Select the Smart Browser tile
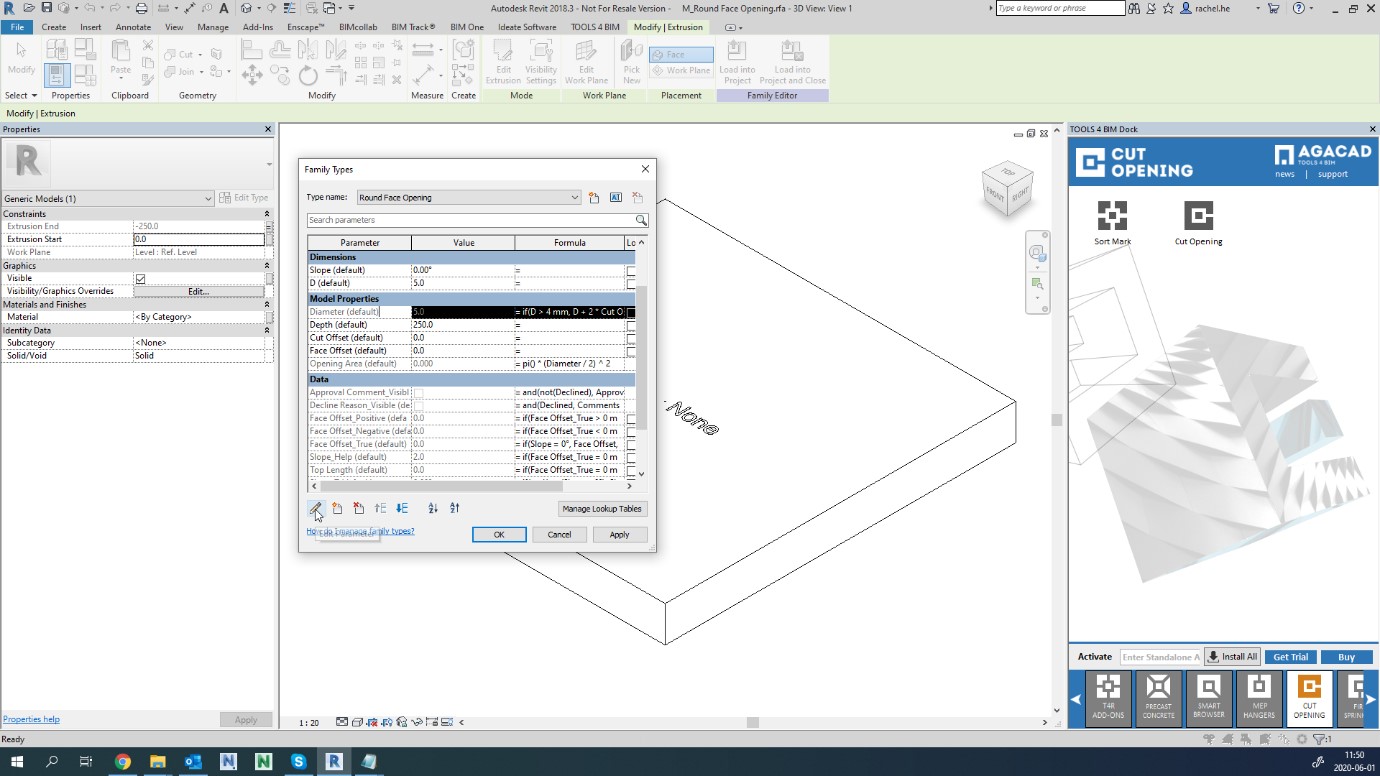This screenshot has width=1380, height=776. click(x=1208, y=697)
